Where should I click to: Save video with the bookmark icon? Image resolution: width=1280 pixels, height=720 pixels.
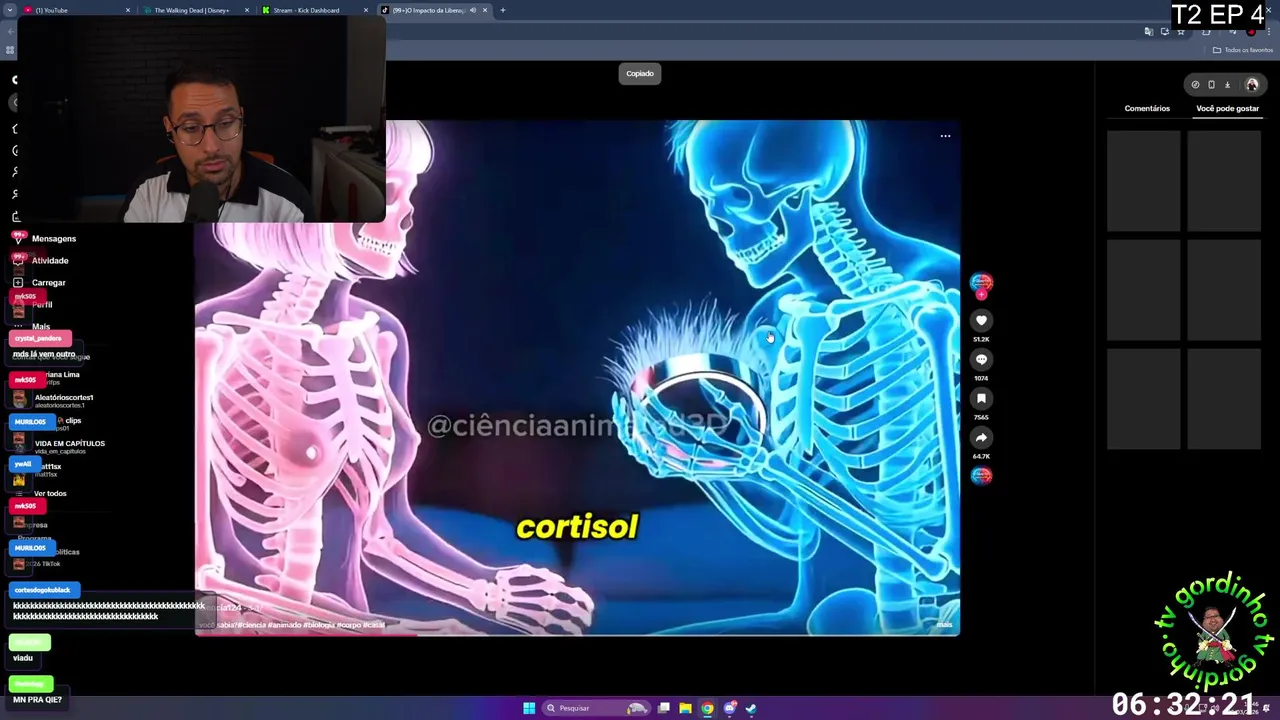coord(981,398)
